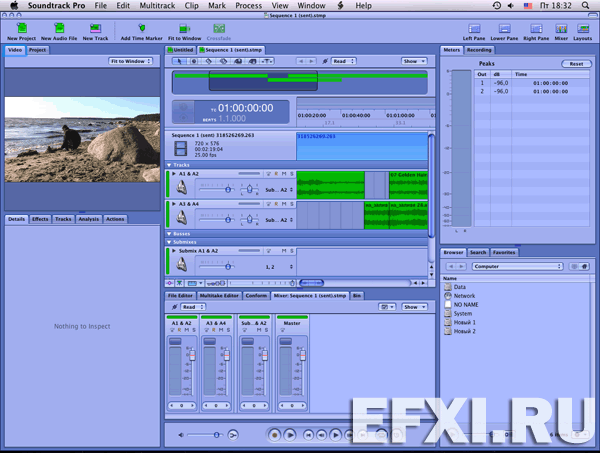600x453 pixels.
Task: Select the Blade All tool
Action: click(223, 61)
